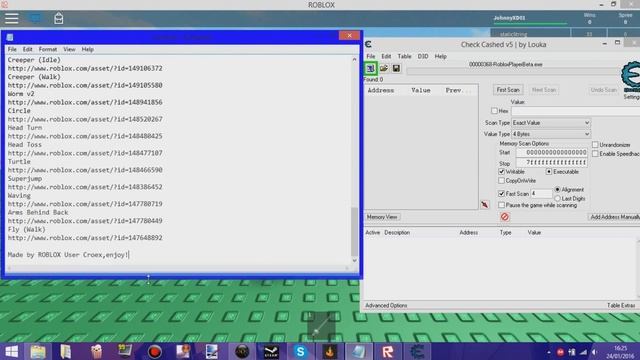Toggle the Fast Scan checkbox
The width and height of the screenshot is (640, 360).
[502, 193]
